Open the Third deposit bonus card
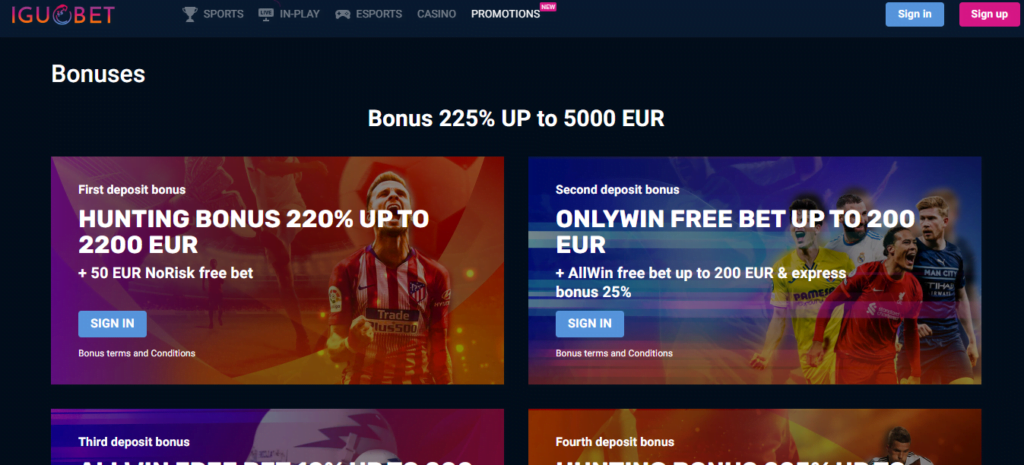 pos(278,437)
